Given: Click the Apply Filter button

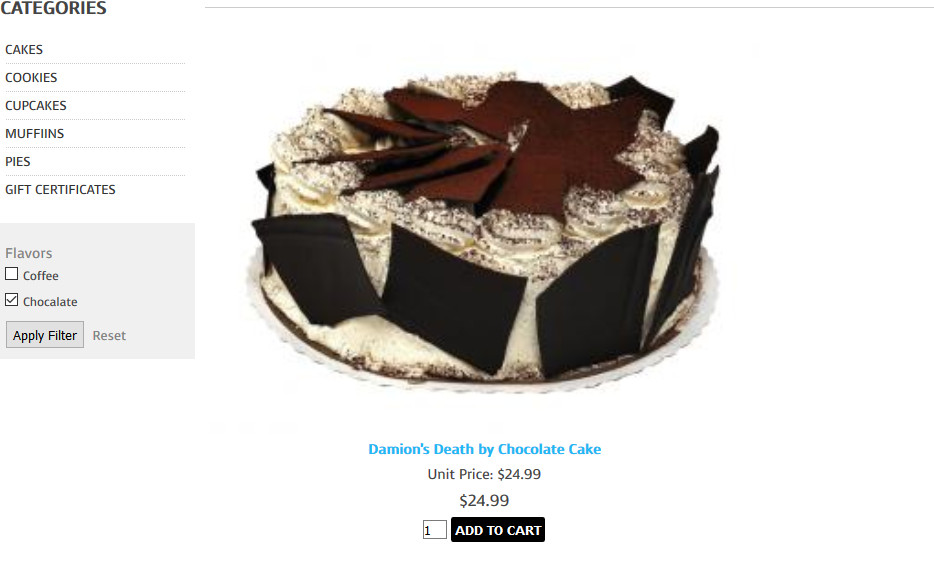Looking at the screenshot, I should click(x=45, y=335).
